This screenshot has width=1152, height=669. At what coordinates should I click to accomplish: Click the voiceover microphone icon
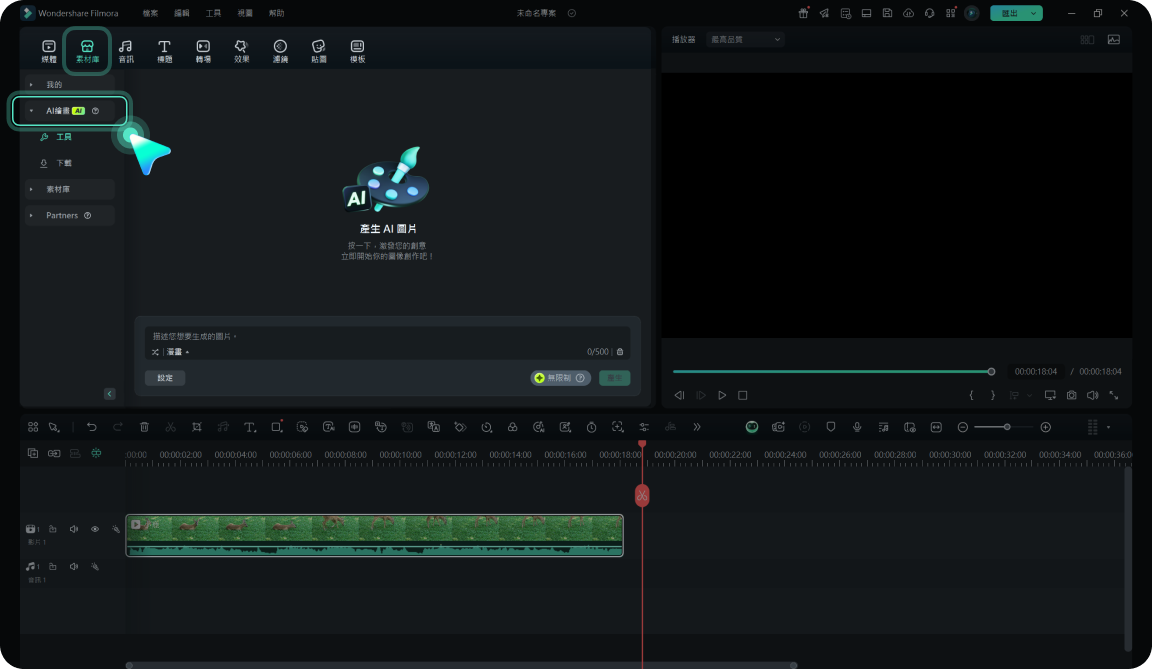point(856,427)
